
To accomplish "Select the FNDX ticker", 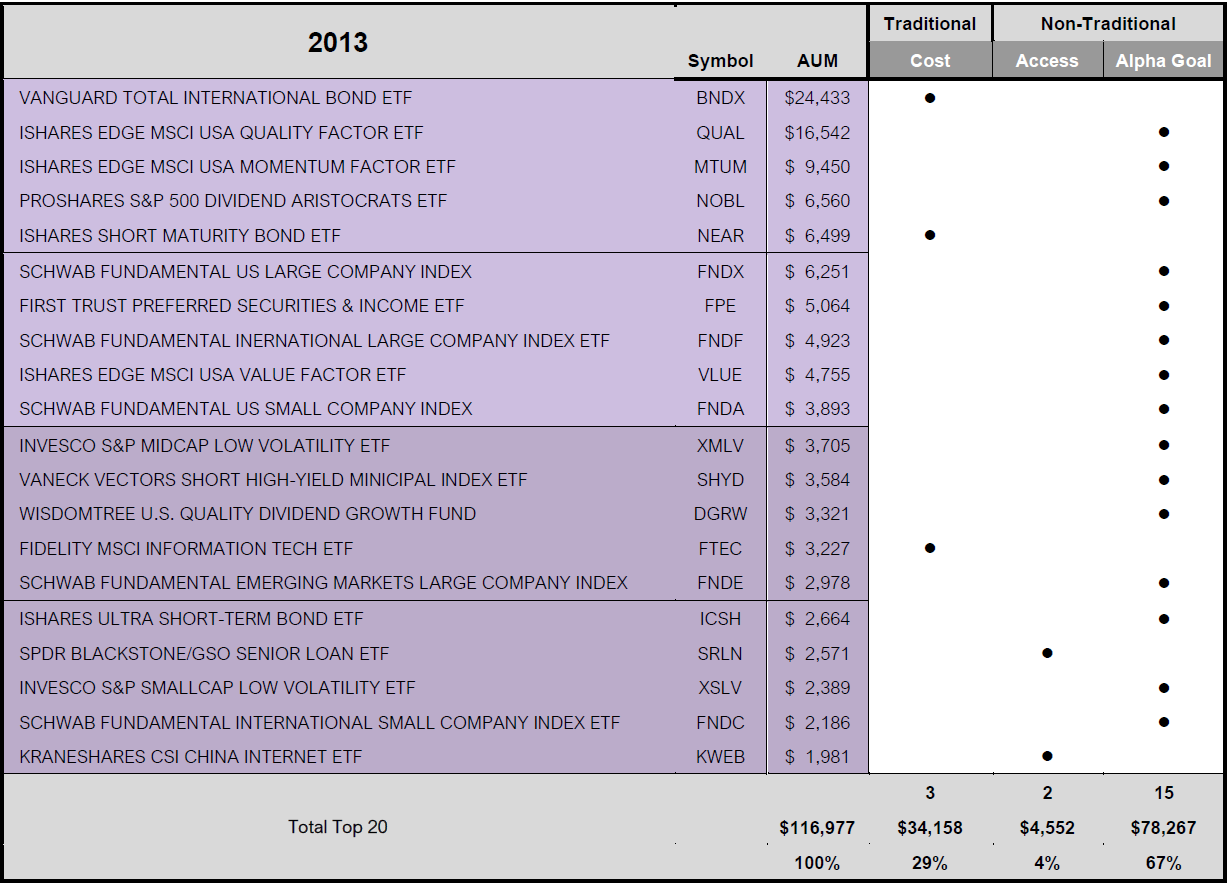I will click(720, 271).
